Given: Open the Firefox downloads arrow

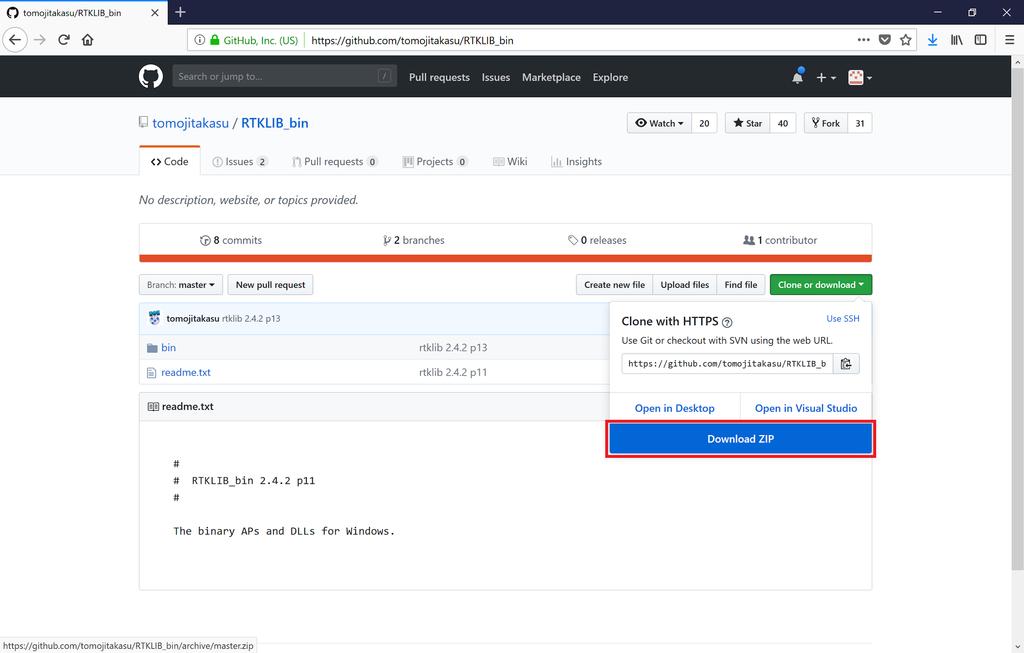Looking at the screenshot, I should point(933,40).
